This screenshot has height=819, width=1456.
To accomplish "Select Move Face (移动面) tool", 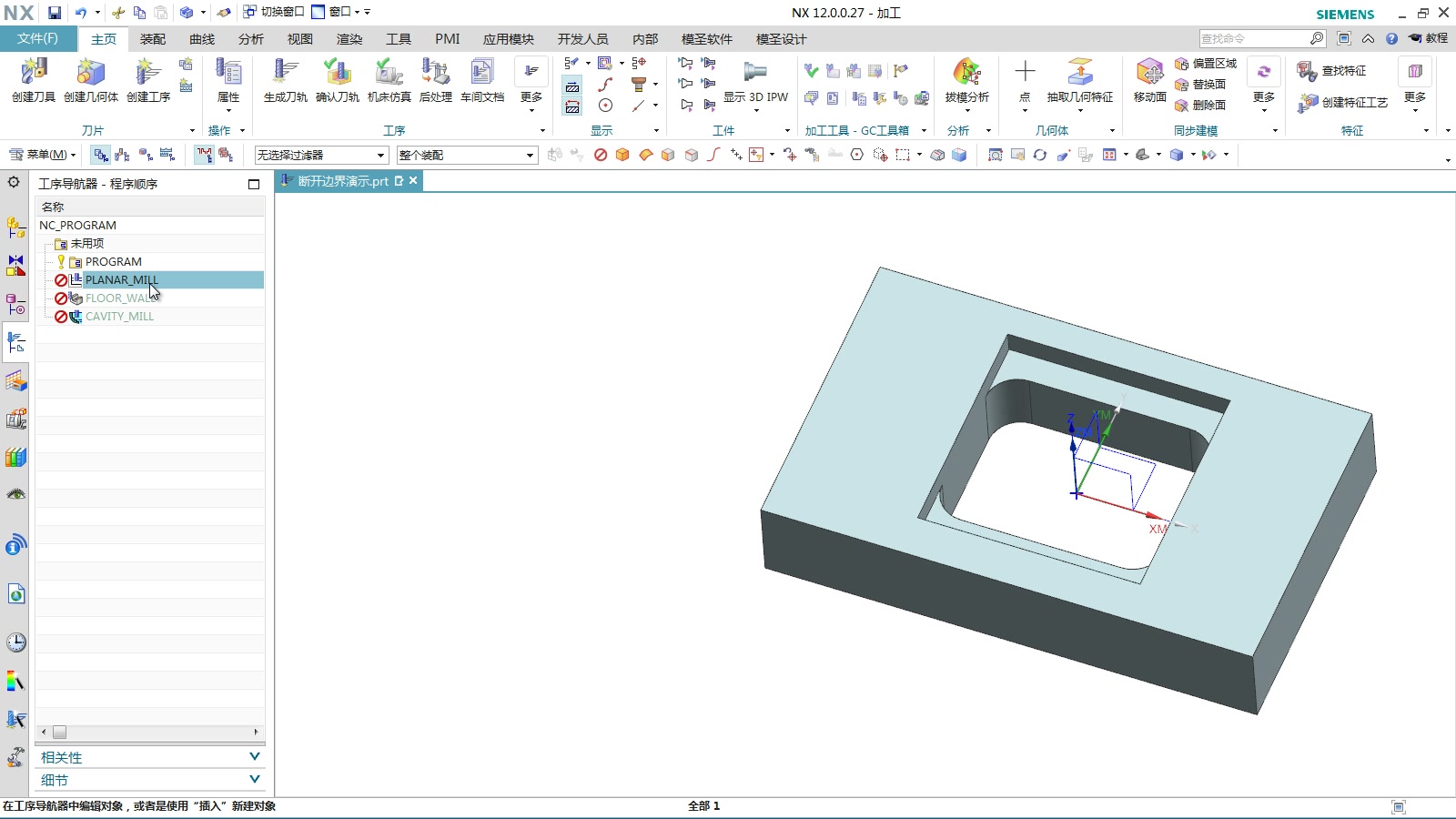I will 1150,80.
